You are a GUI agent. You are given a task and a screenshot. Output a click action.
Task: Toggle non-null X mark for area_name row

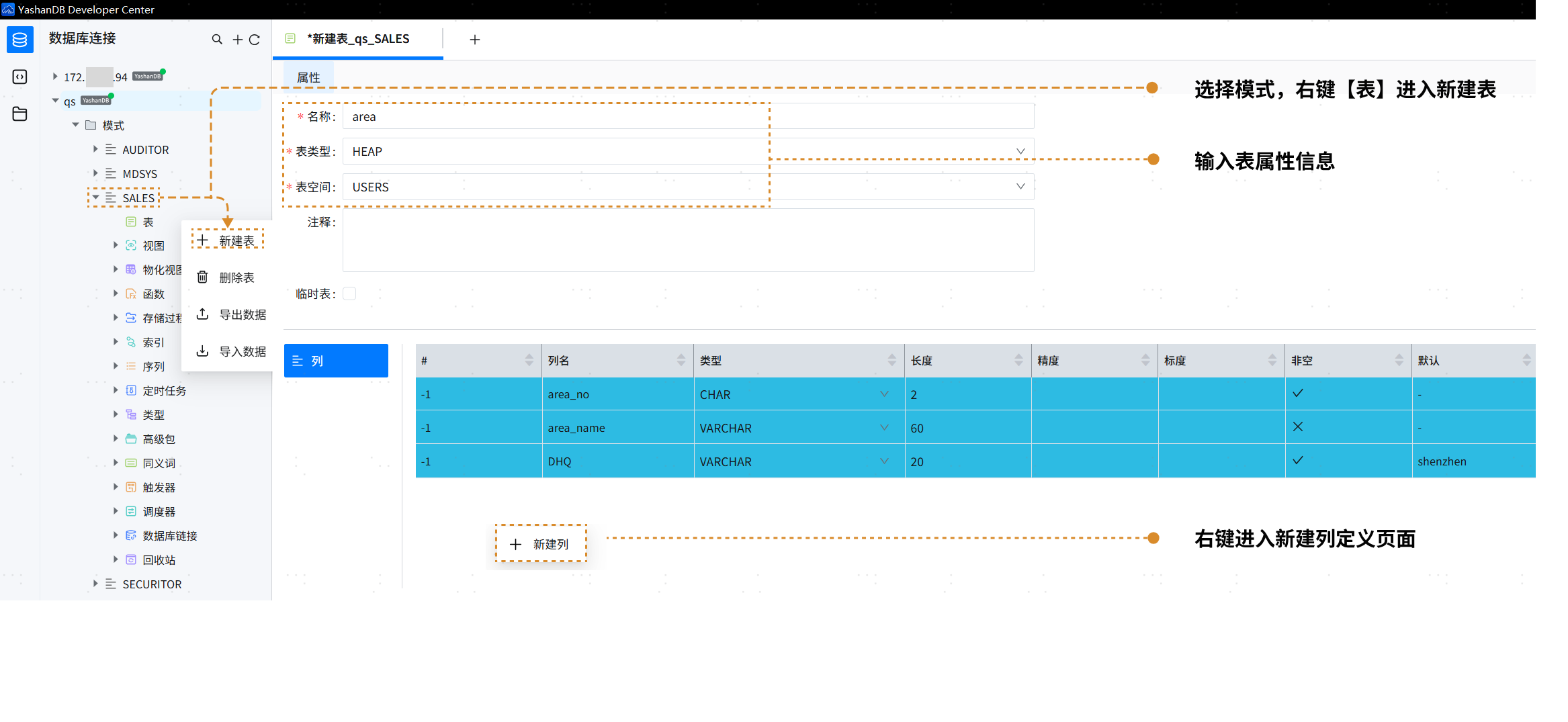(x=1297, y=427)
